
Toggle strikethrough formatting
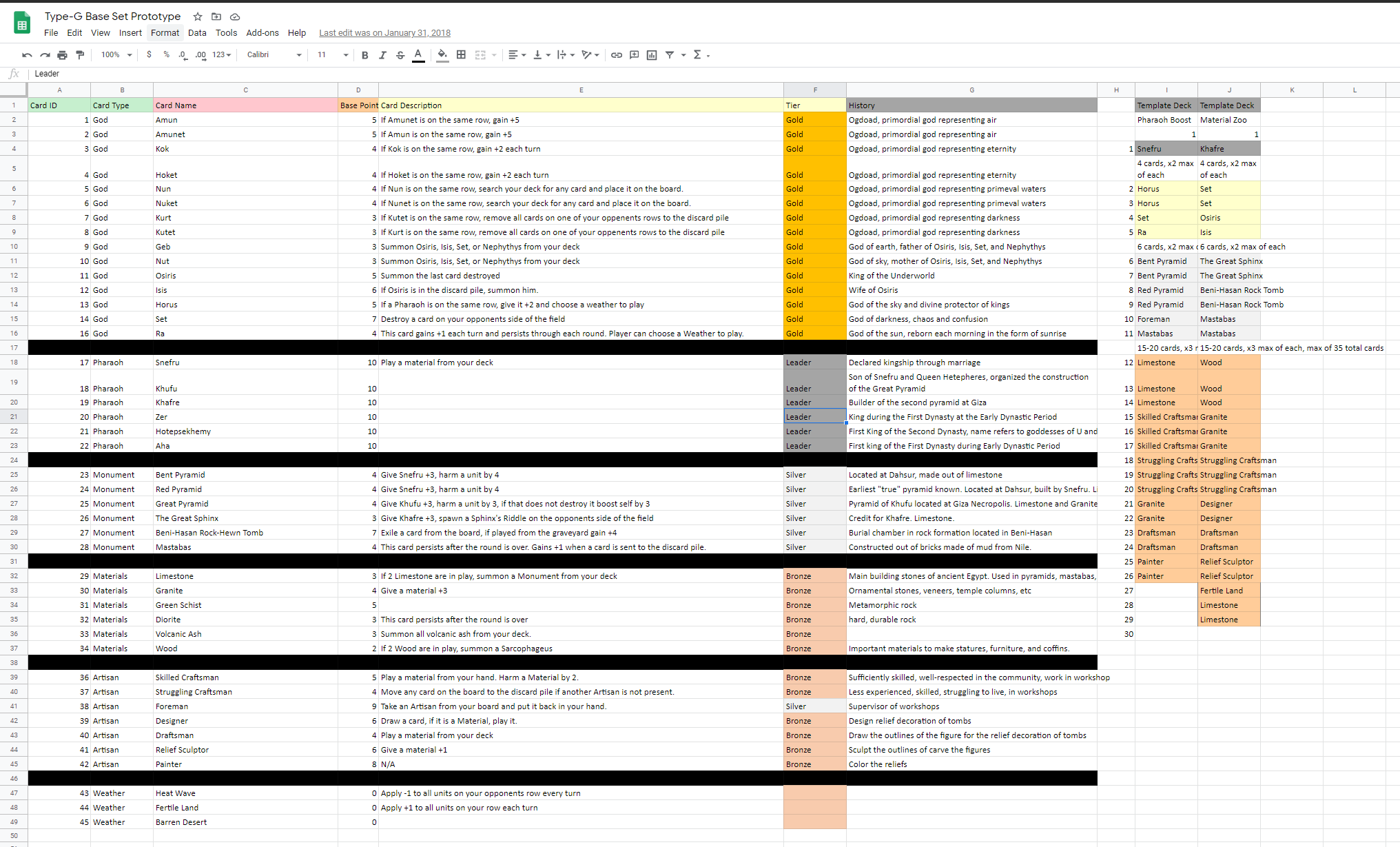400,55
